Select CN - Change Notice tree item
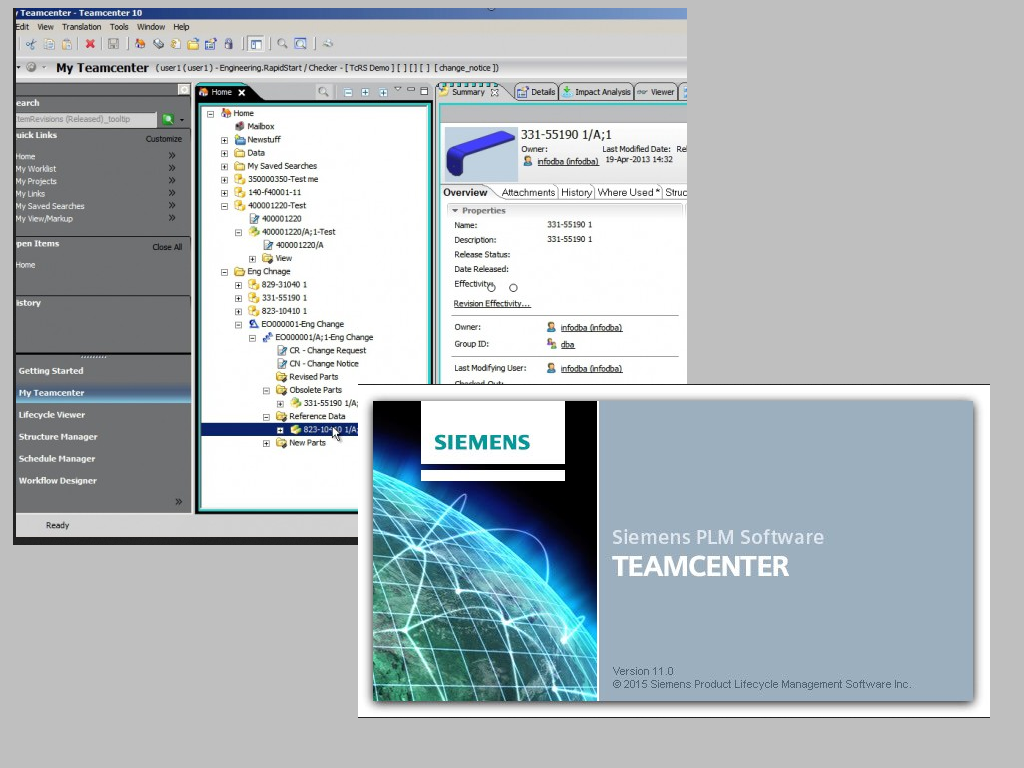 (x=323, y=364)
